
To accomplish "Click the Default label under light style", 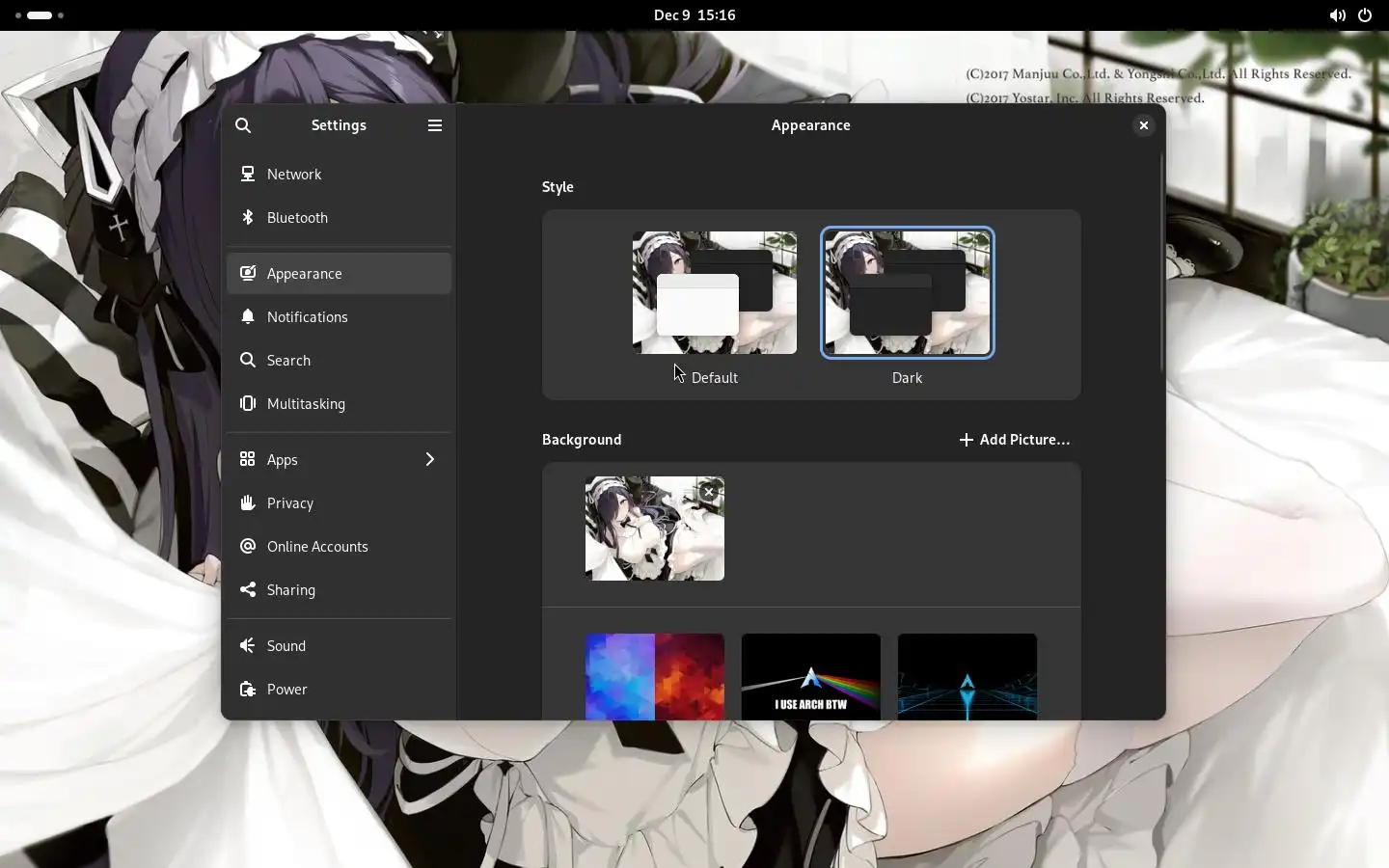I will [715, 378].
